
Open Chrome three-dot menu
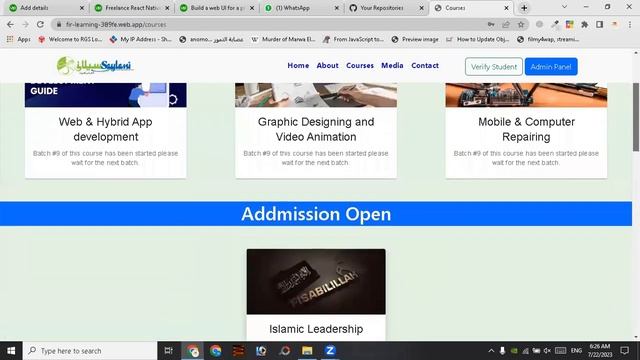(630, 24)
